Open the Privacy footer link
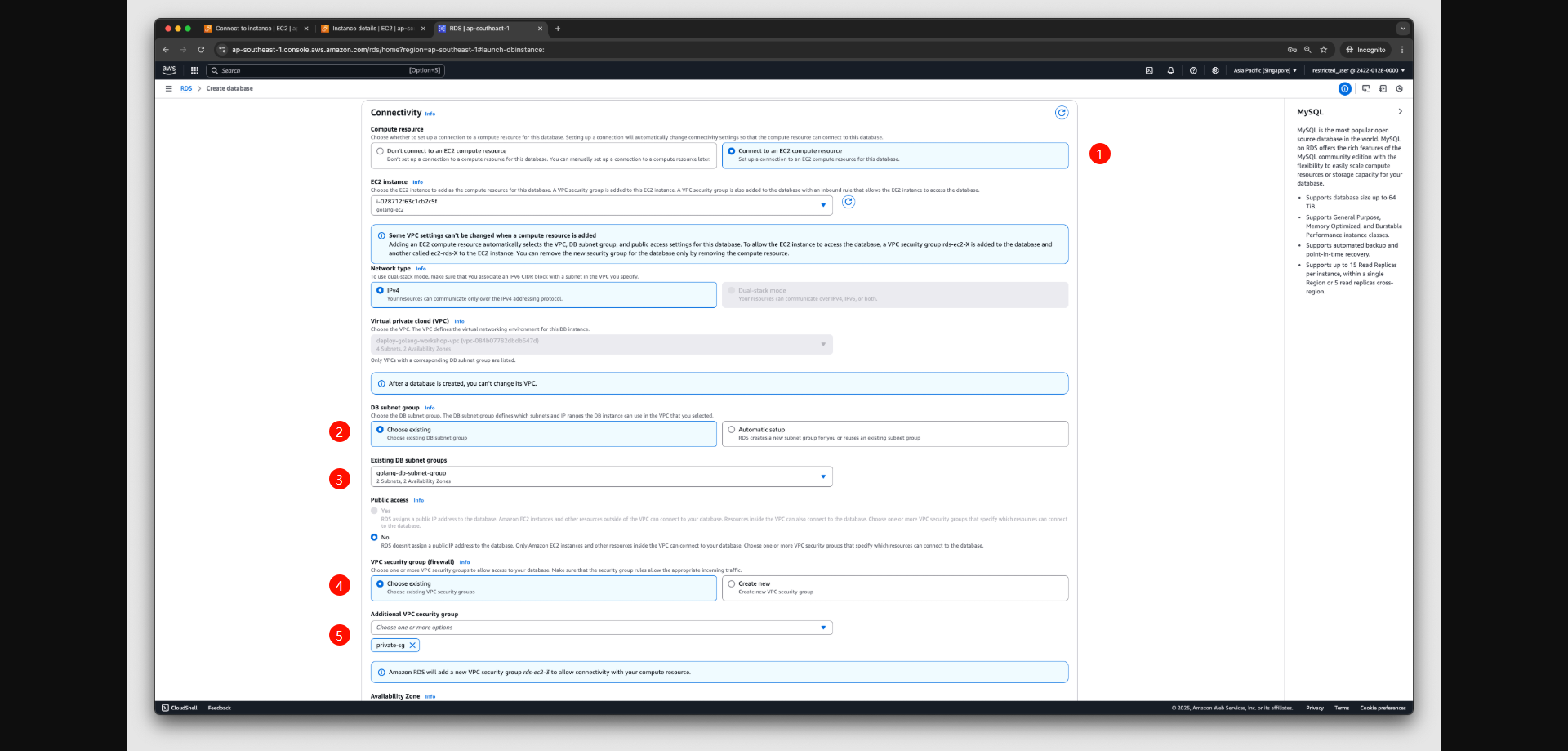The image size is (1568, 751). (x=1315, y=708)
